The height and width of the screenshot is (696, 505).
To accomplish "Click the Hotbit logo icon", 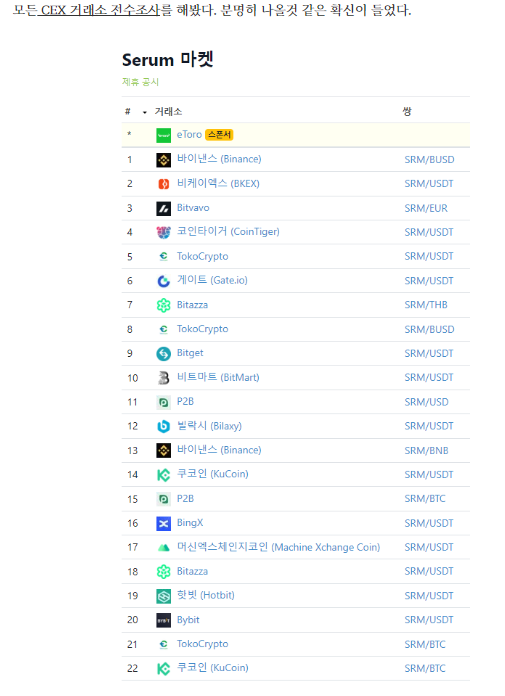I will [x=163, y=596].
